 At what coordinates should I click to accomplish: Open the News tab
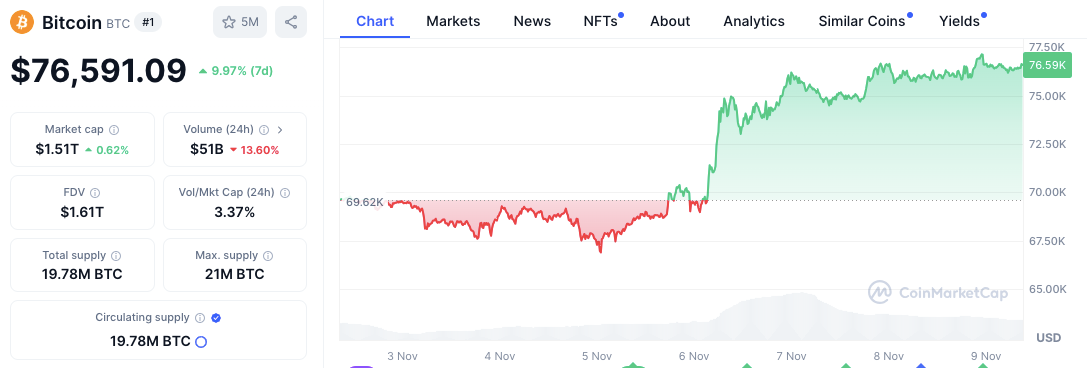tap(532, 21)
